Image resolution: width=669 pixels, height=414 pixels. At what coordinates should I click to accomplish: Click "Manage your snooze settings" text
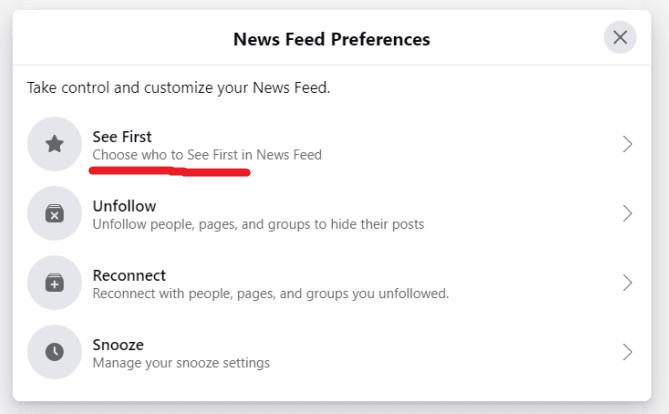[x=181, y=362]
